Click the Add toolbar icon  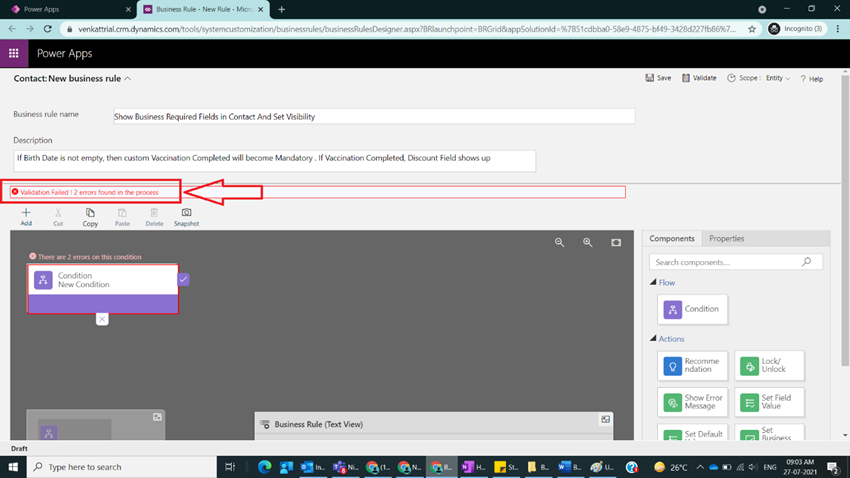[x=26, y=217]
